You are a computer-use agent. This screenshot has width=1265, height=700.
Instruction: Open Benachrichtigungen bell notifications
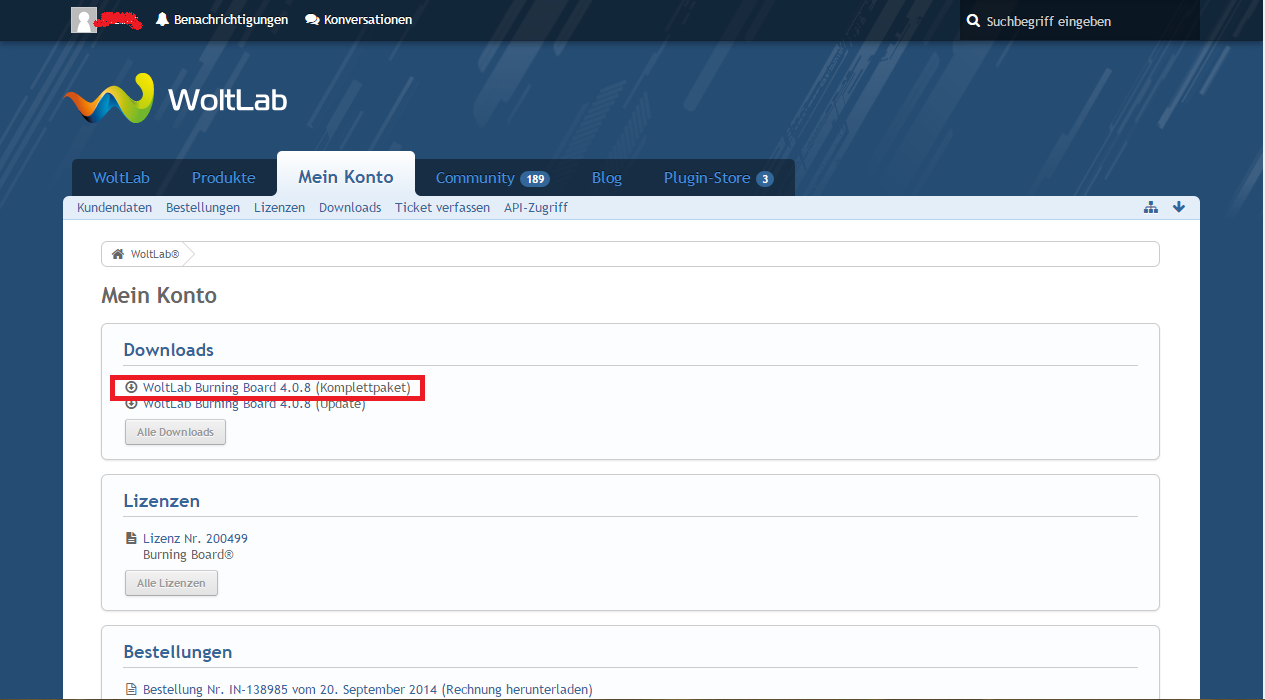pyautogui.click(x=222, y=20)
